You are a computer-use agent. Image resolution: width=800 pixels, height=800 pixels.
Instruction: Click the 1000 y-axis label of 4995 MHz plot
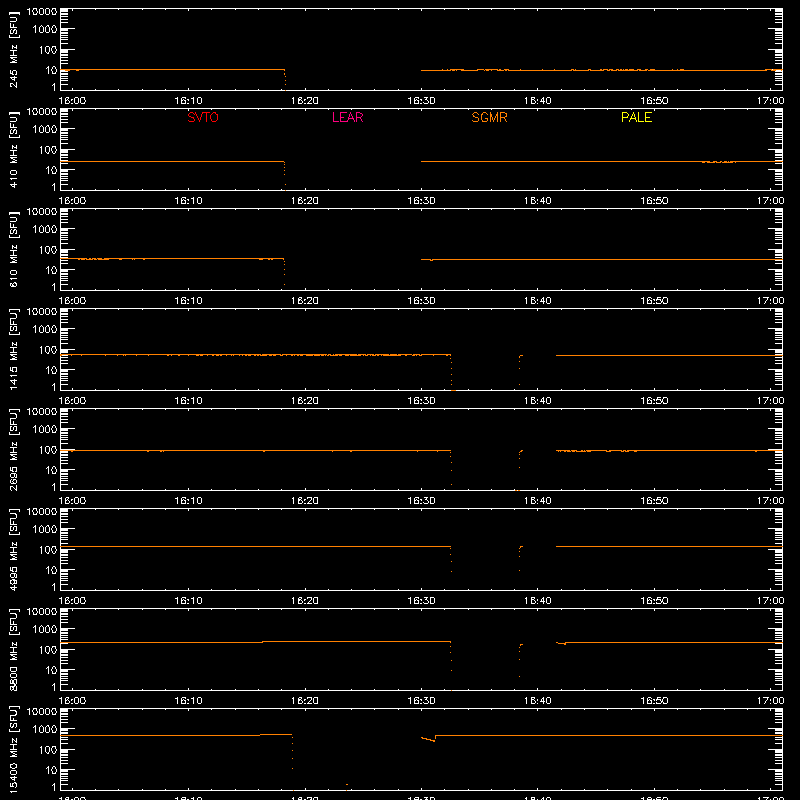(x=45, y=529)
